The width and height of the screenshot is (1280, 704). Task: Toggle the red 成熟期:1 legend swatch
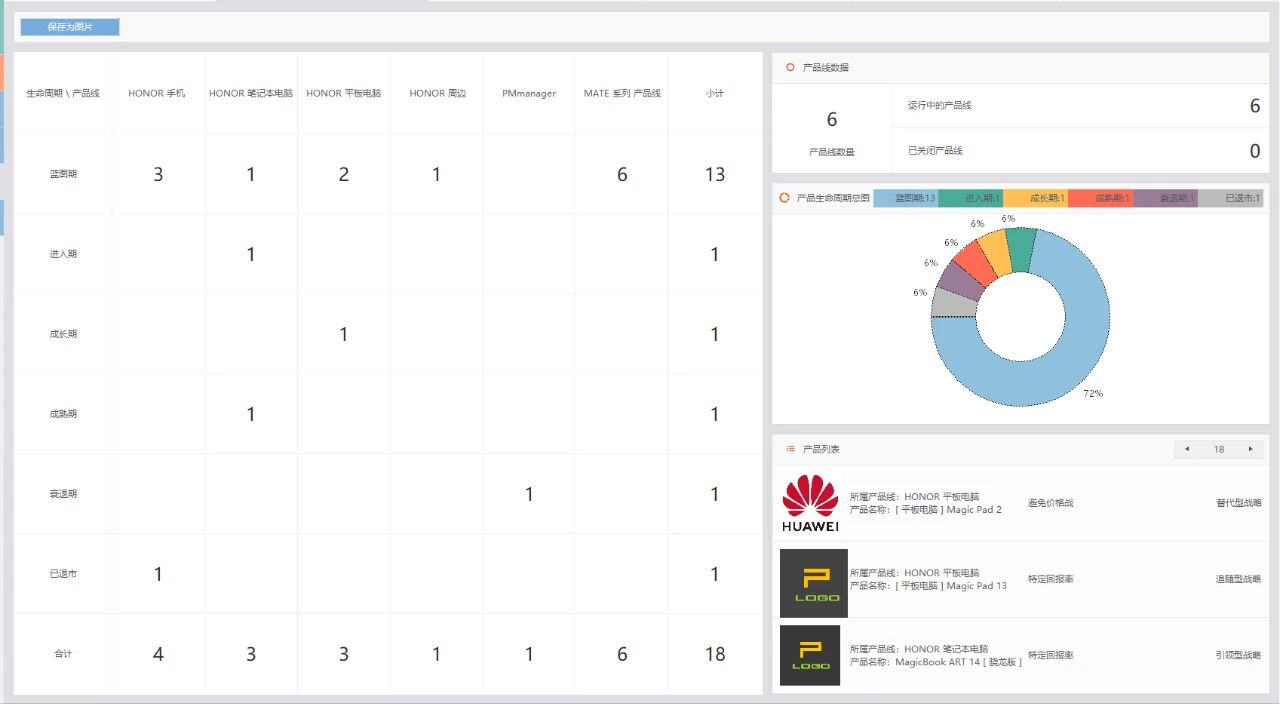tap(1100, 198)
